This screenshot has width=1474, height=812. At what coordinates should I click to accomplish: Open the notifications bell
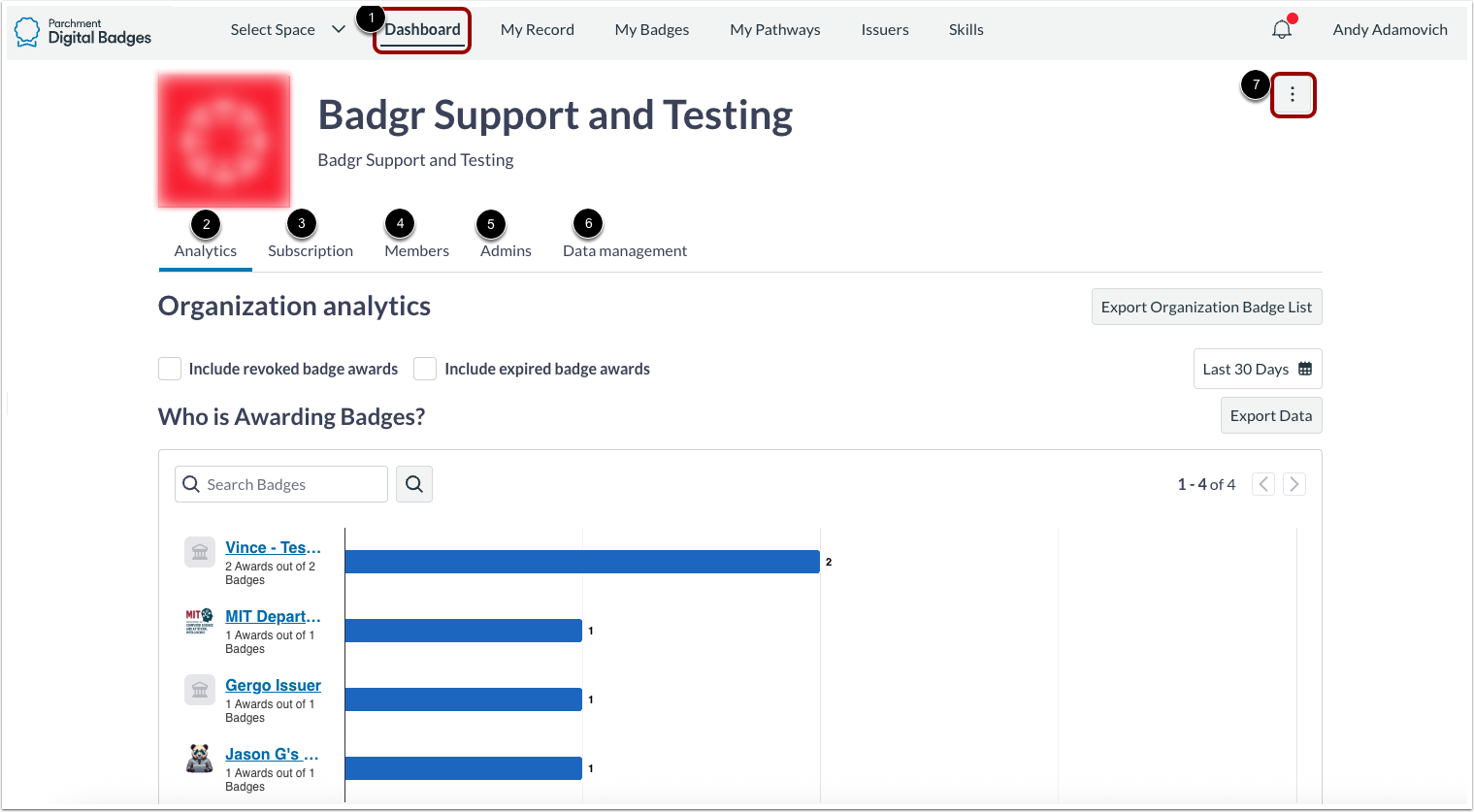[x=1282, y=29]
